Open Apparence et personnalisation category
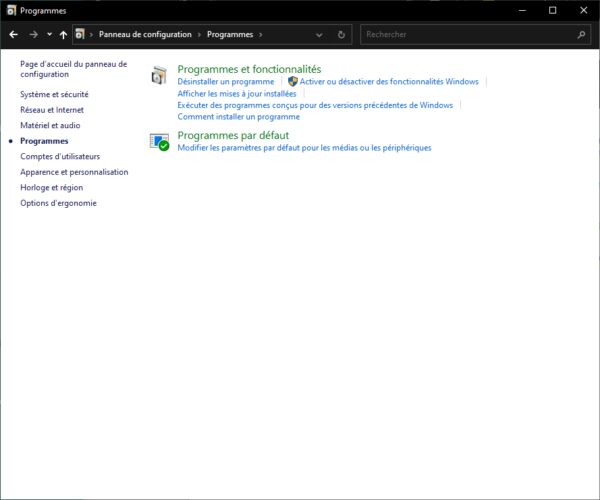Screen dimensions: 600x500 [x=74, y=172]
